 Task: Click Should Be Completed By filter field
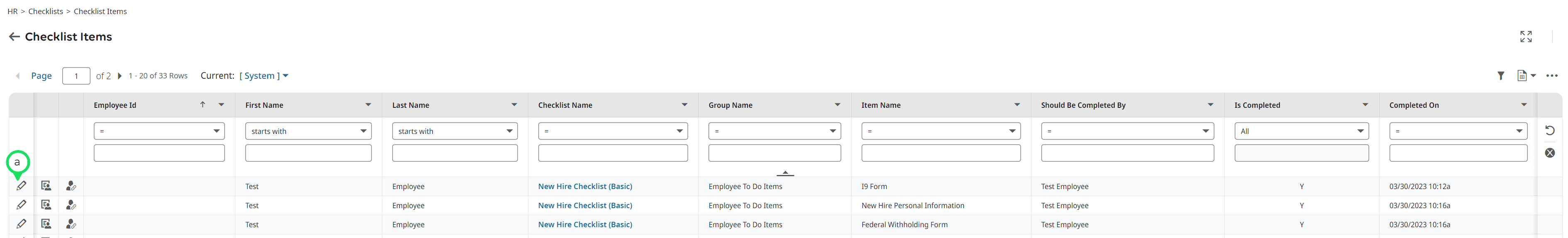coord(1127,153)
